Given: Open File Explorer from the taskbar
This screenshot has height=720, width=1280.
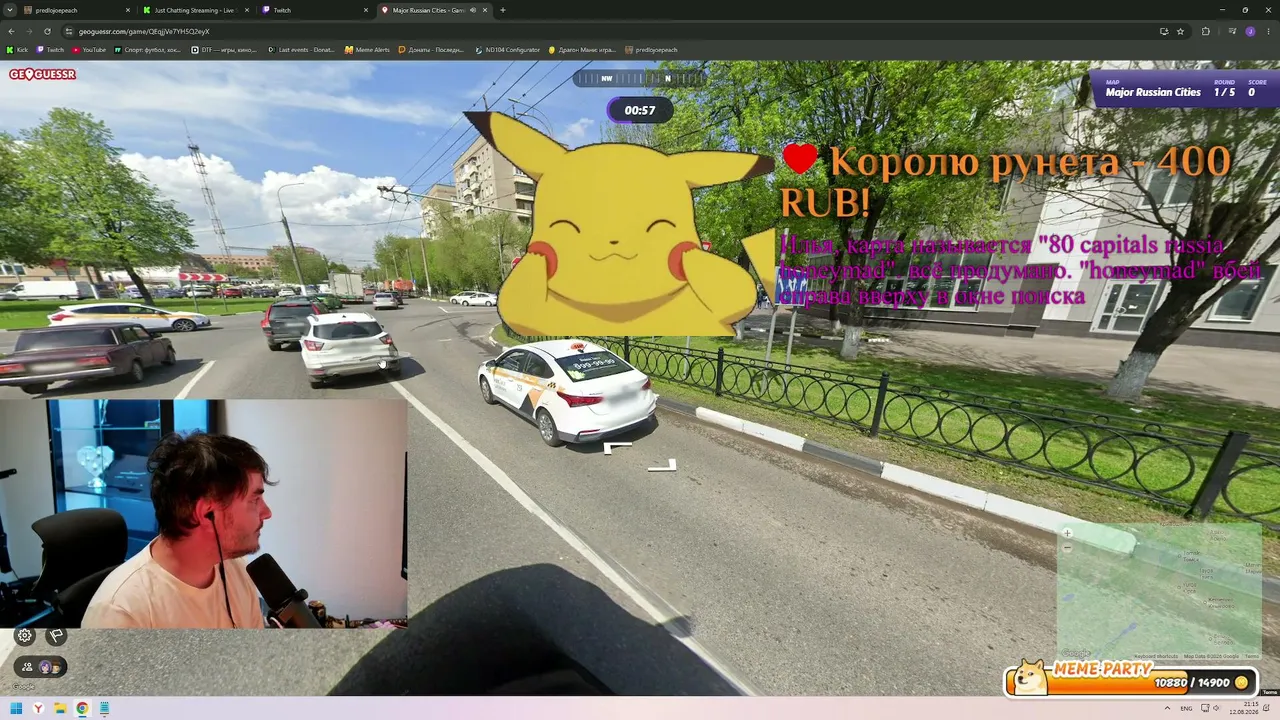Looking at the screenshot, I should 60,709.
